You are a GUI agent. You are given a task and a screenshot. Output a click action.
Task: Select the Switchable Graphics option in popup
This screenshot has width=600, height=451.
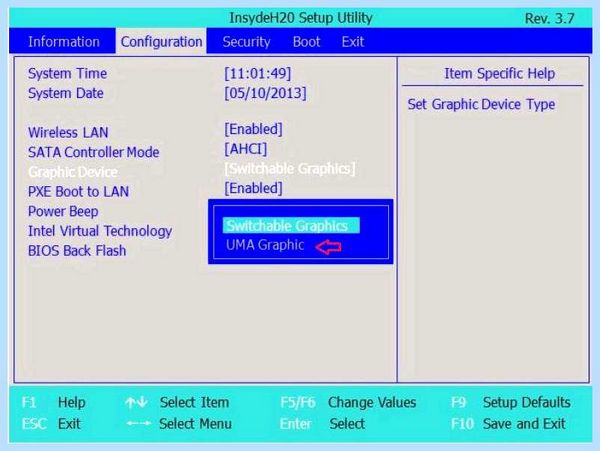click(291, 225)
